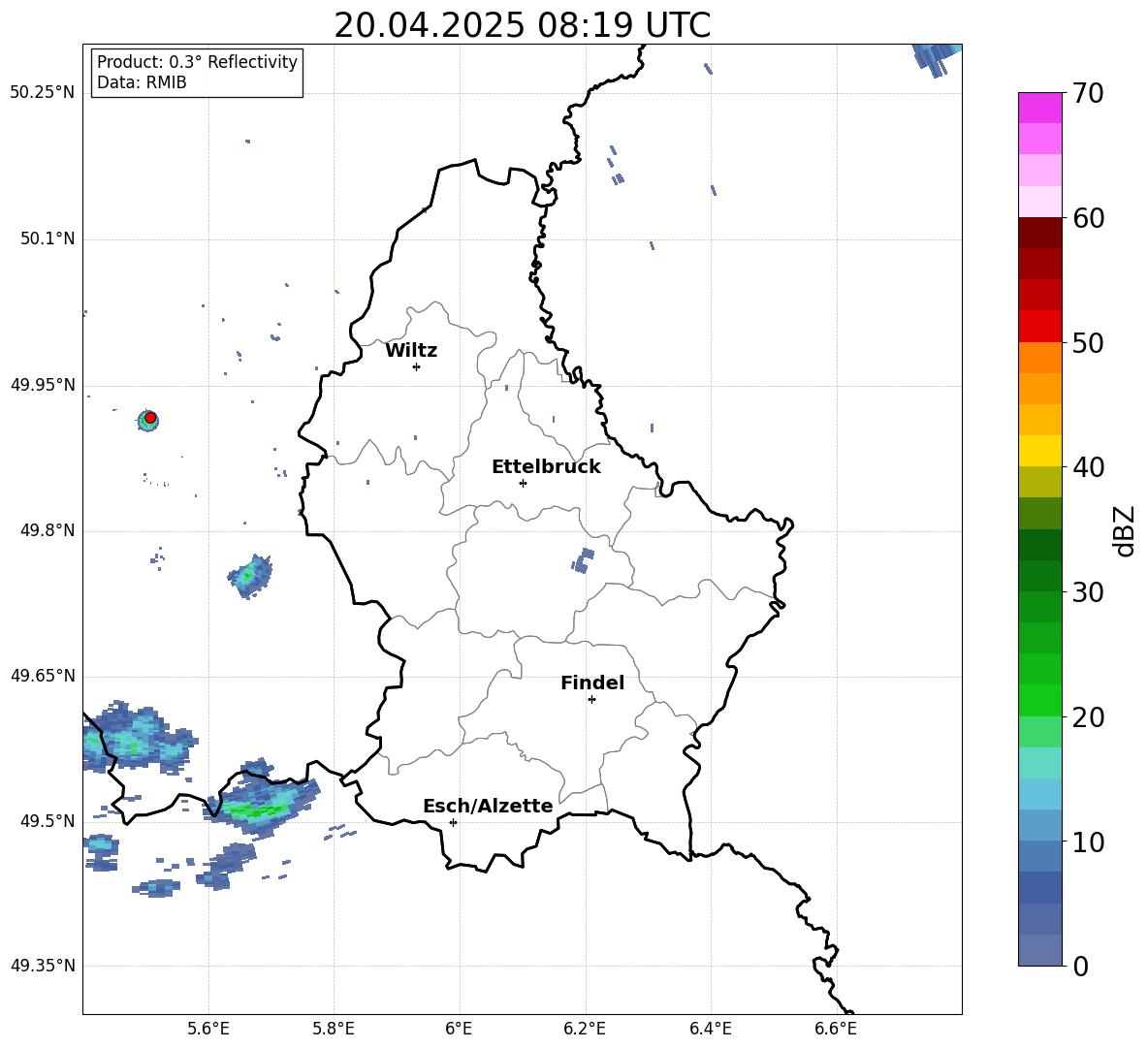This screenshot has height=1048, width=1148.
Task: Click the 'dBZ' colorbar label
Action: coord(1123,530)
